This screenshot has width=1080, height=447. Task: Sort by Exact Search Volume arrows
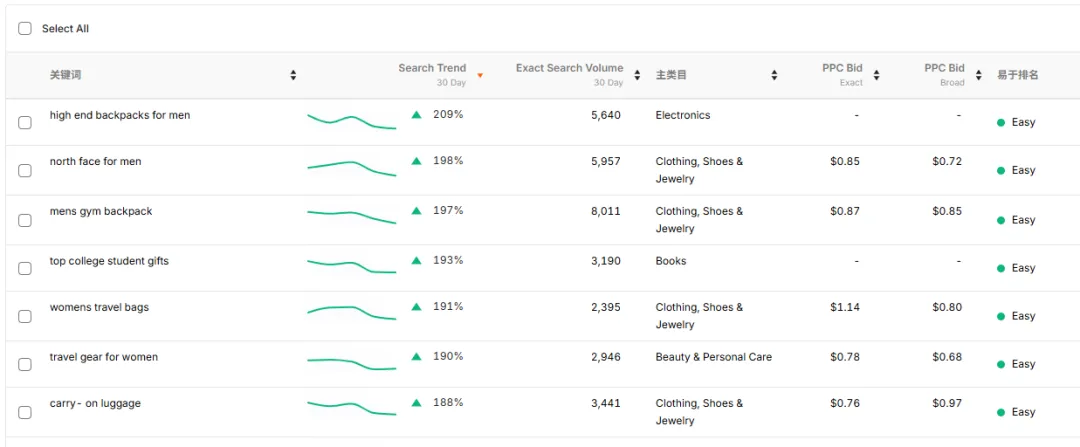[x=637, y=75]
